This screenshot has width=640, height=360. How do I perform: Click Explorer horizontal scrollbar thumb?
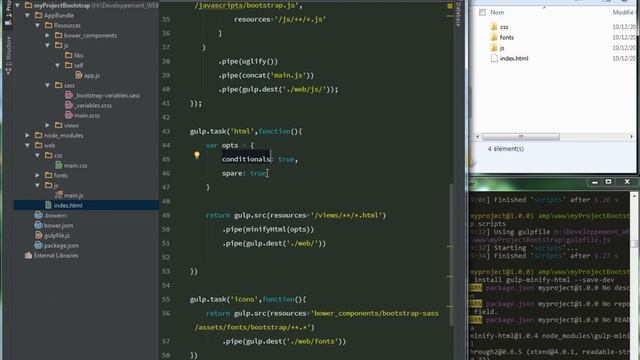(521, 137)
